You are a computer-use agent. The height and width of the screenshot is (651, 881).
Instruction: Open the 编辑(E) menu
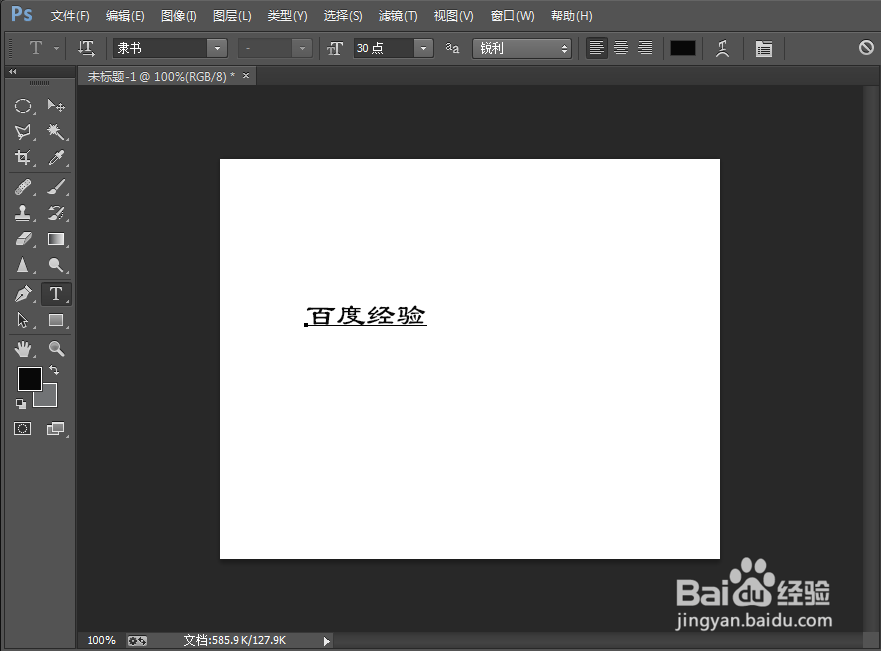click(x=125, y=16)
